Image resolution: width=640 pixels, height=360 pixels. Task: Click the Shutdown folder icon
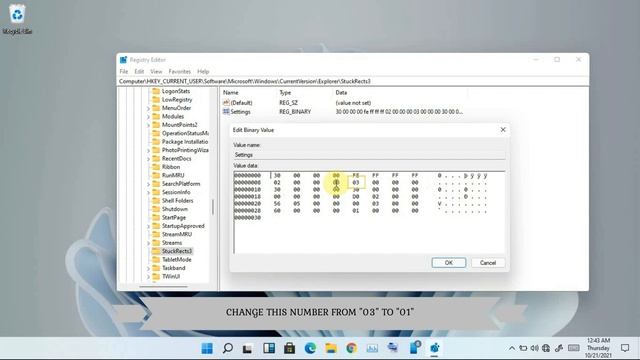tap(156, 209)
